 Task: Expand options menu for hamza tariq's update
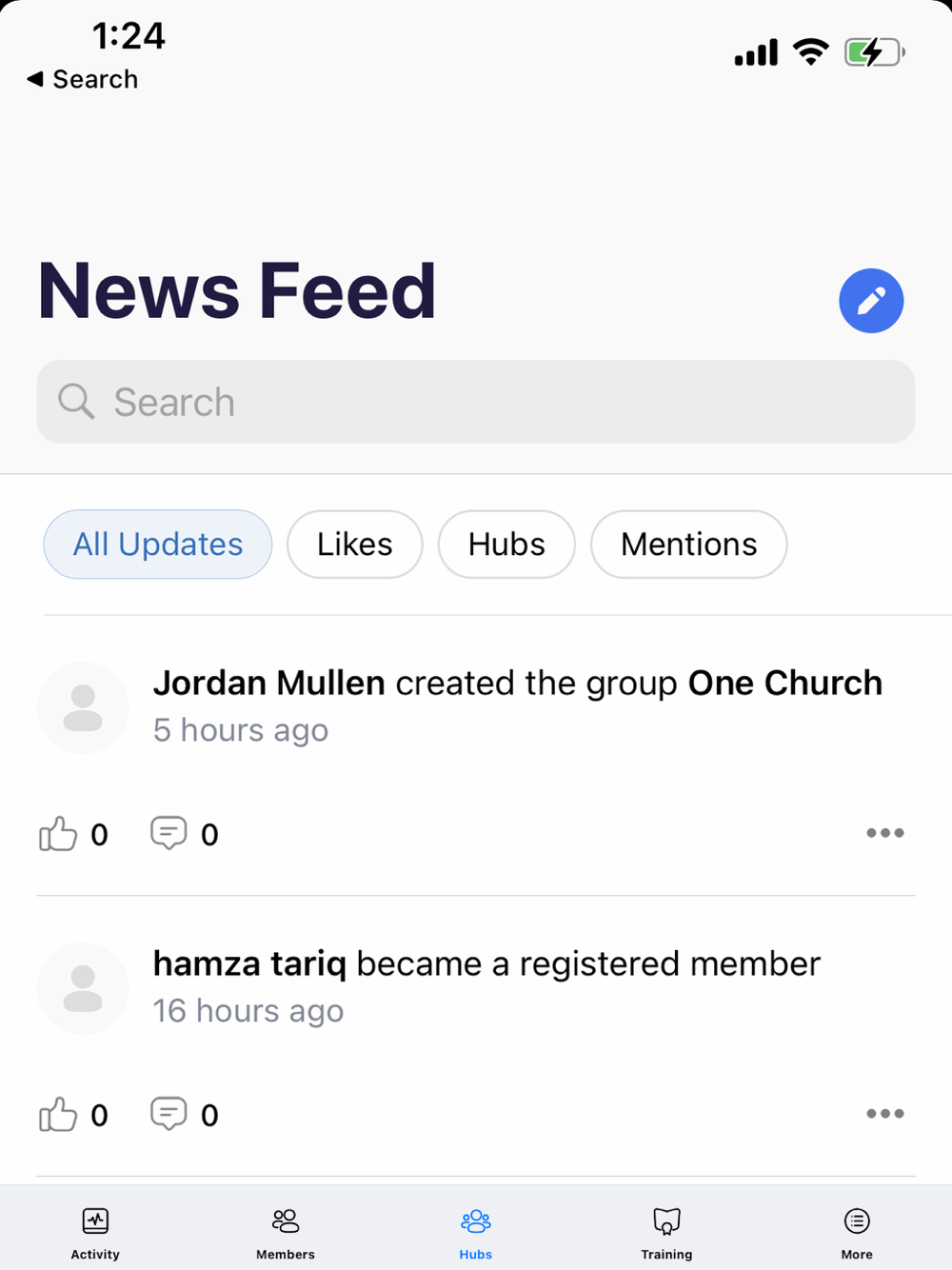(x=884, y=1114)
